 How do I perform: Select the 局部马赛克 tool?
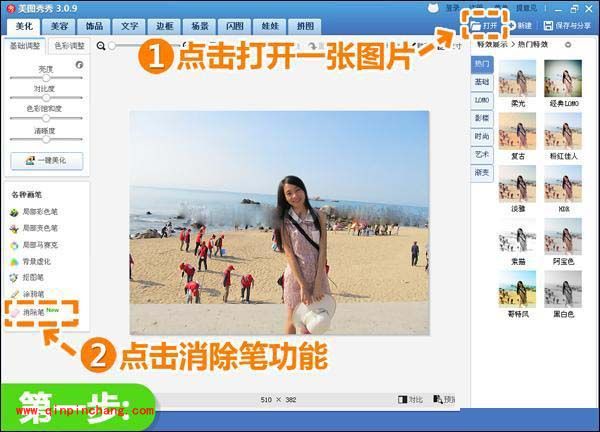pos(34,245)
